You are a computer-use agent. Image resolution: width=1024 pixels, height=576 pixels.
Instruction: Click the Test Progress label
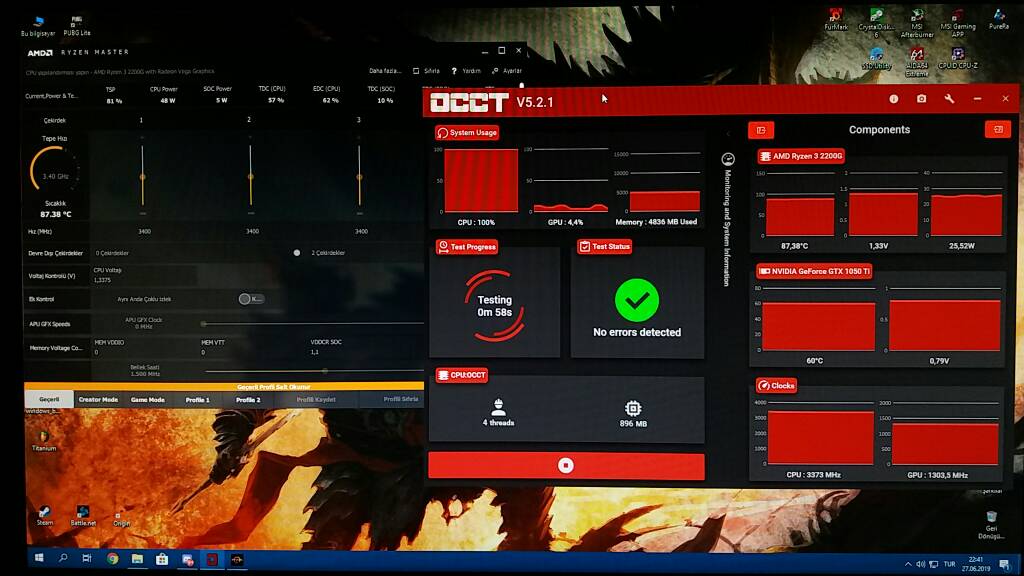point(467,247)
